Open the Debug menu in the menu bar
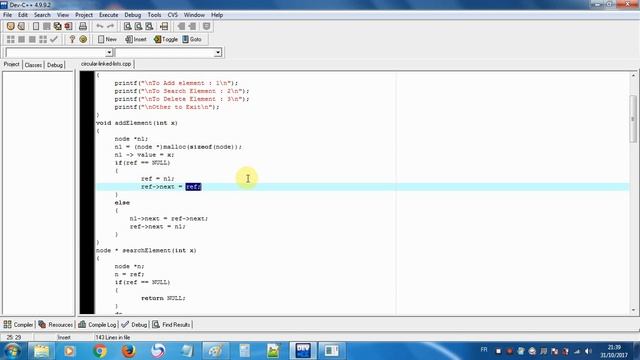The height and width of the screenshot is (360, 640). pos(133,15)
